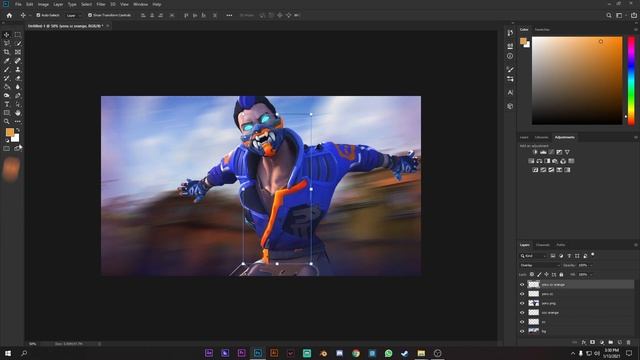The image size is (640, 360).
Task: Click the foreground color swatch in toolbox
Action: 10,132
